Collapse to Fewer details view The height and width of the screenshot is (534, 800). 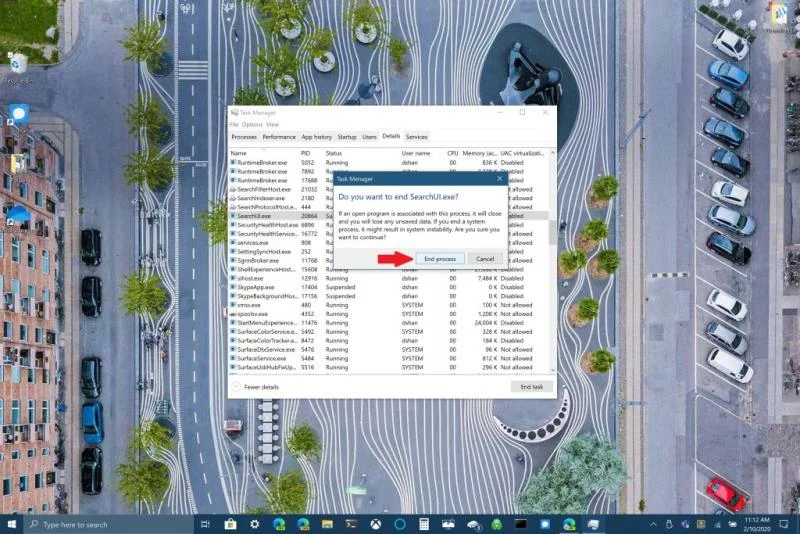click(x=256, y=387)
